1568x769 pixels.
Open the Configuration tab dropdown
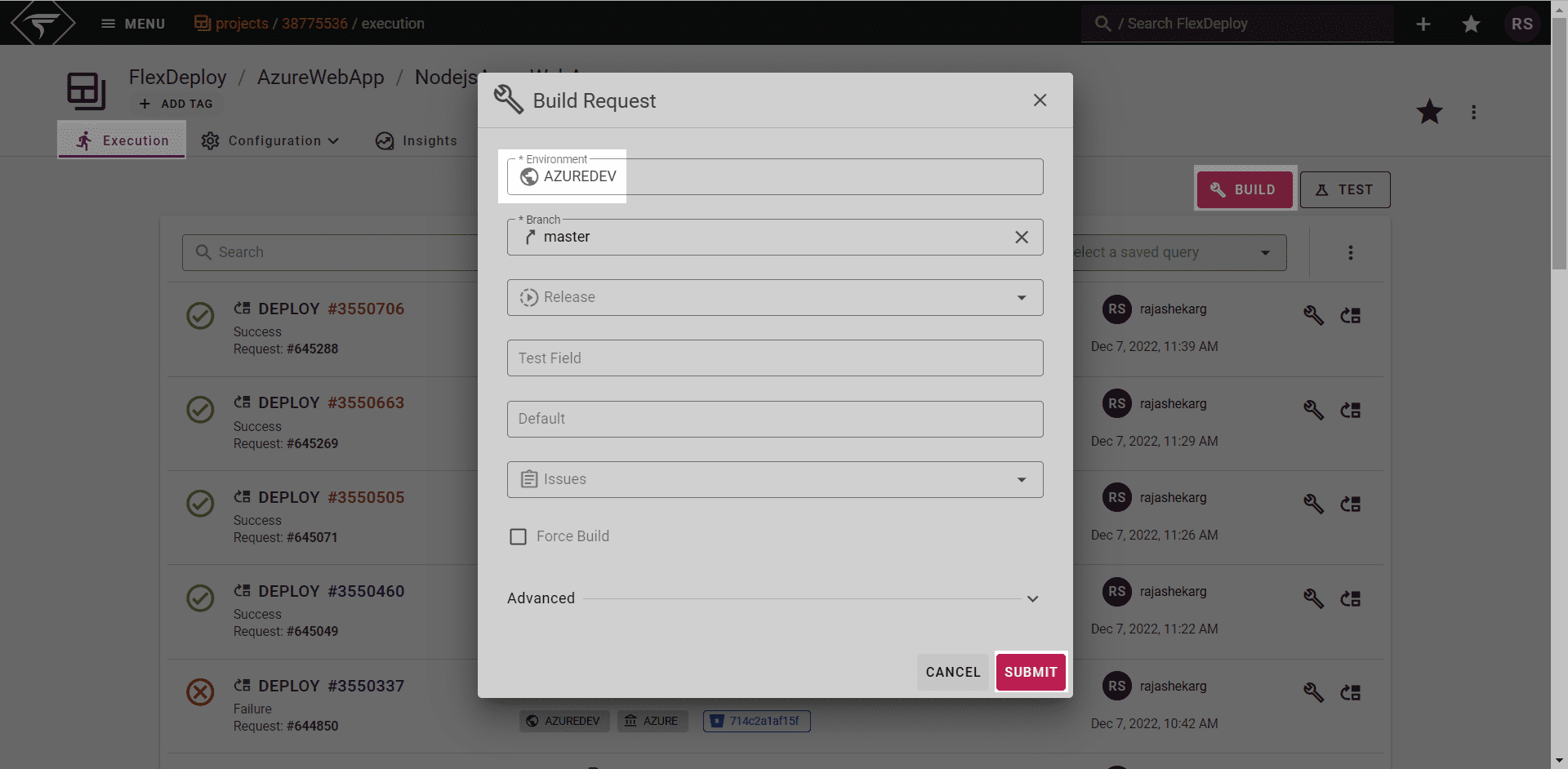coord(269,140)
